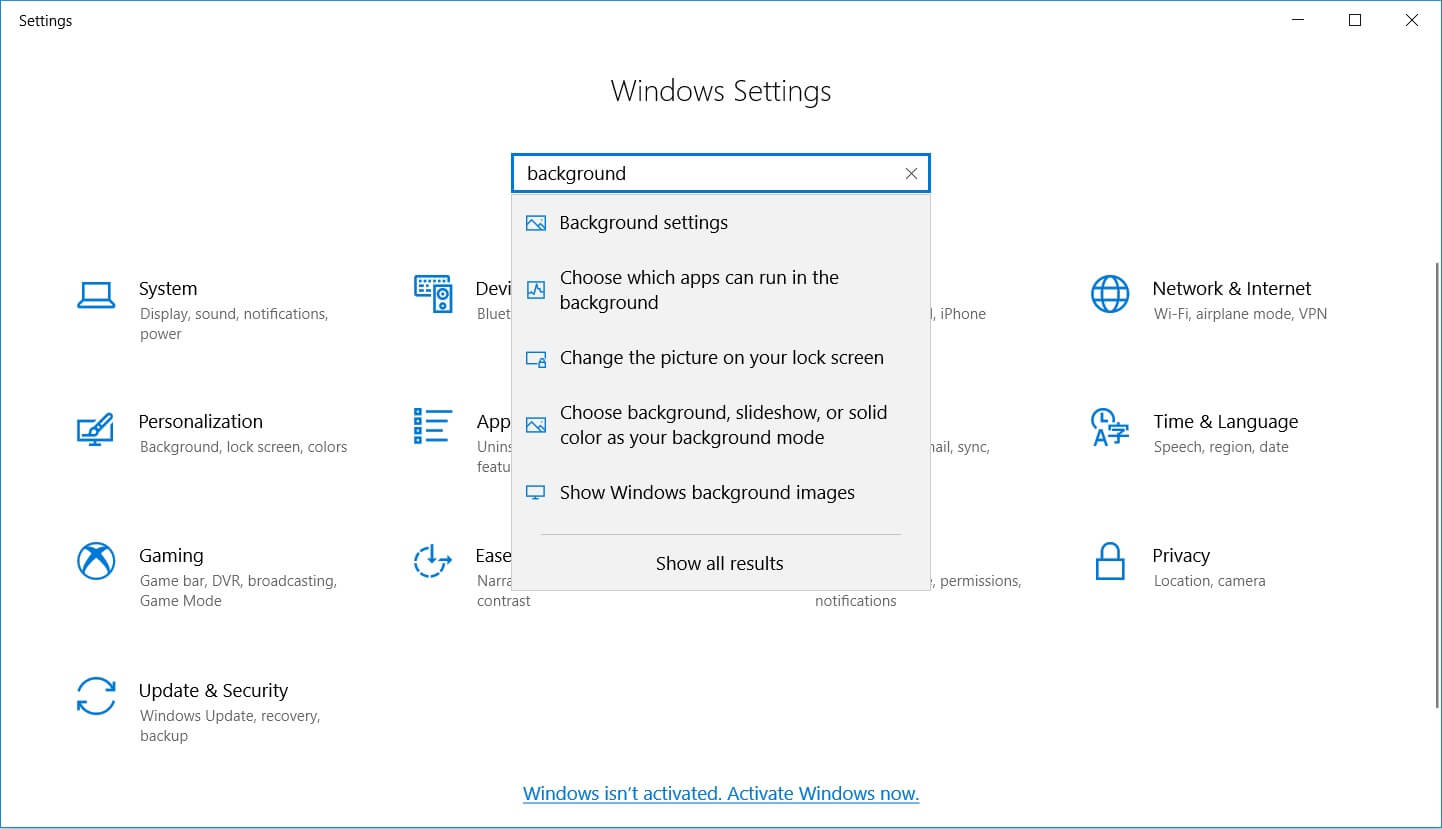Click the Windows Settings heading
1442x829 pixels.
coord(721,91)
